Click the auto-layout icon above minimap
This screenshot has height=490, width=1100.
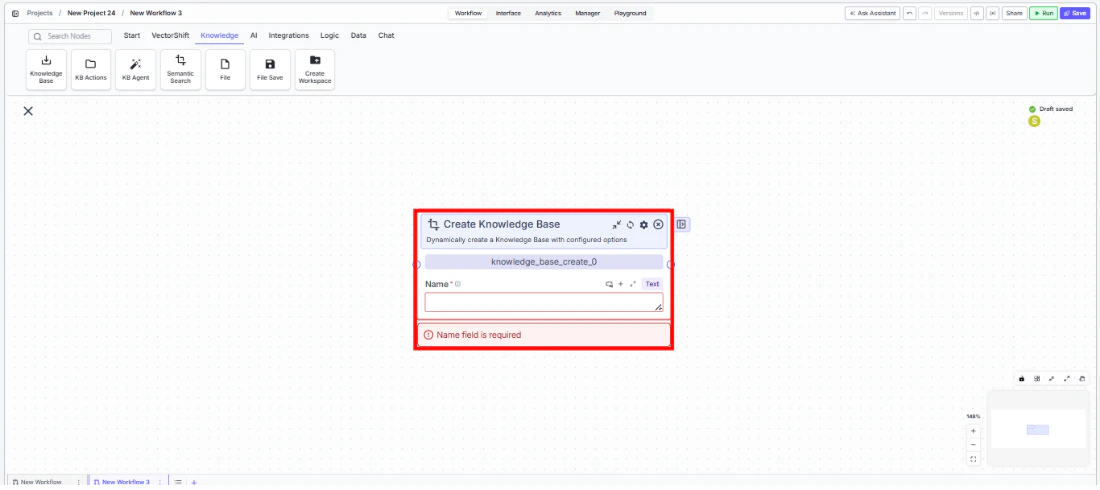1037,378
